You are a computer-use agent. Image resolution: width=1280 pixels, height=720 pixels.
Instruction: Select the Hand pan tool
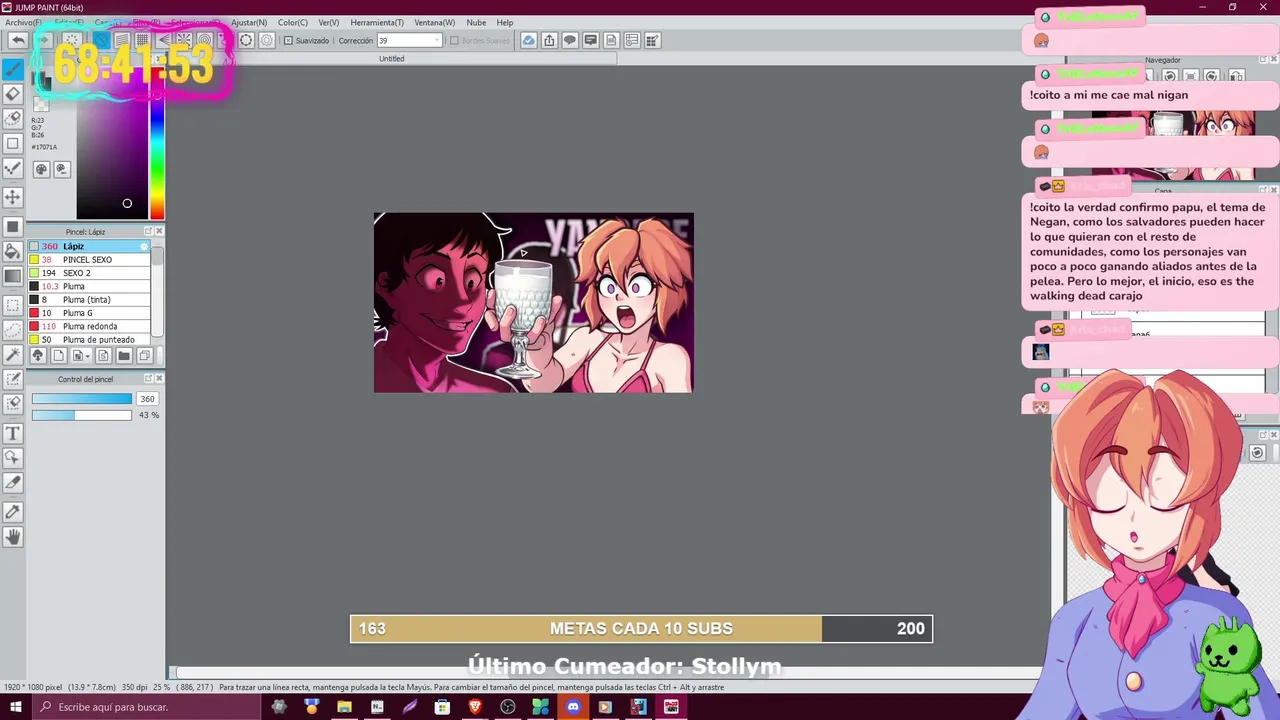coord(13,537)
